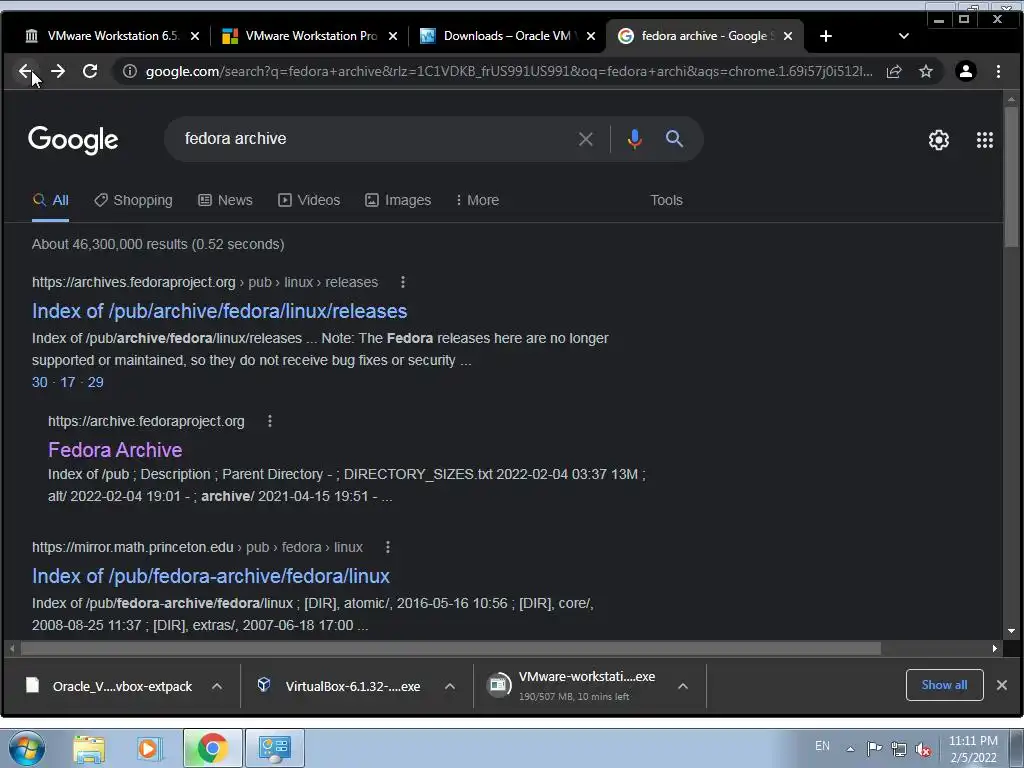The image size is (1024, 768).
Task: Select the Shopping results tab
Action: (x=133, y=200)
